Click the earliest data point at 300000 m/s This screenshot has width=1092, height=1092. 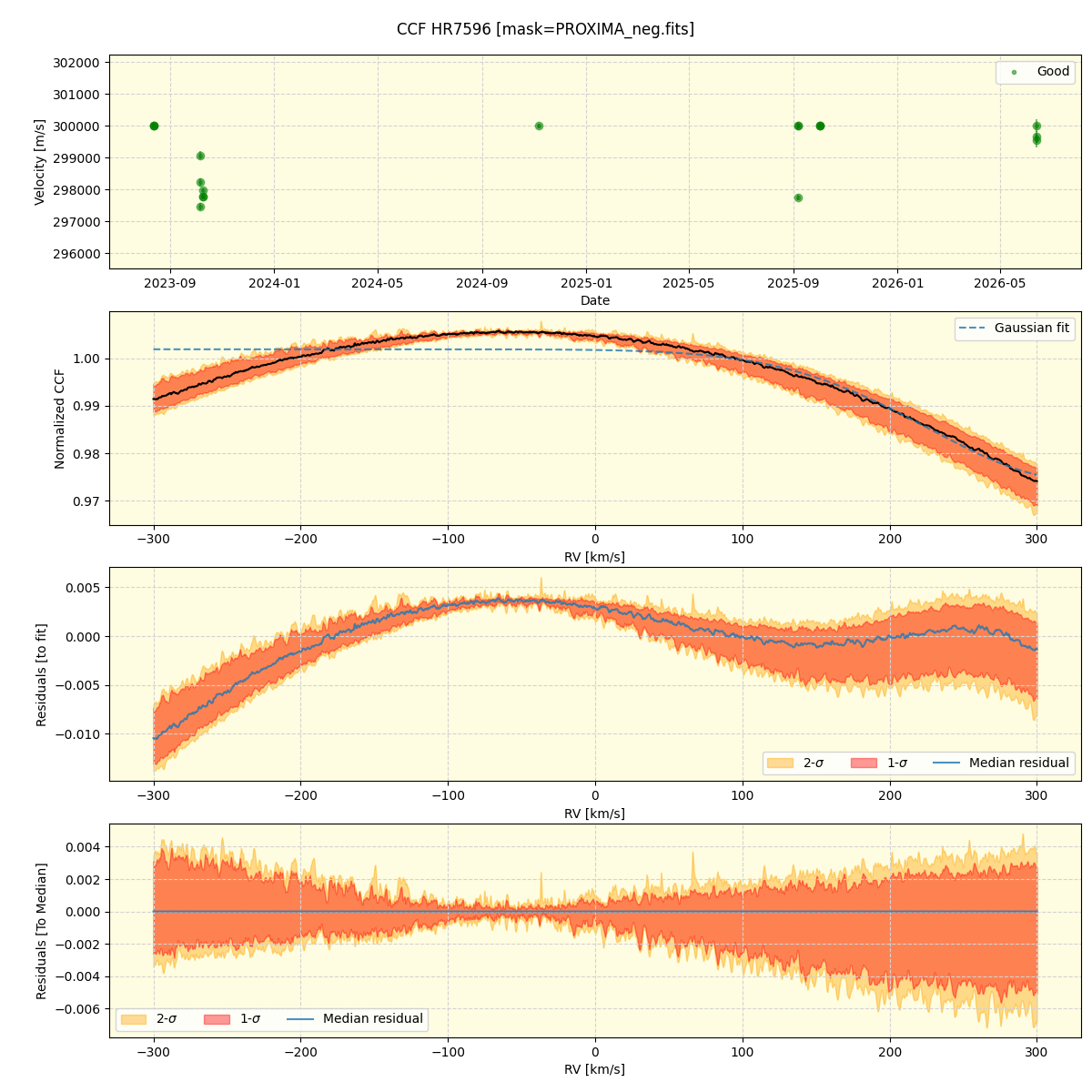154,126
